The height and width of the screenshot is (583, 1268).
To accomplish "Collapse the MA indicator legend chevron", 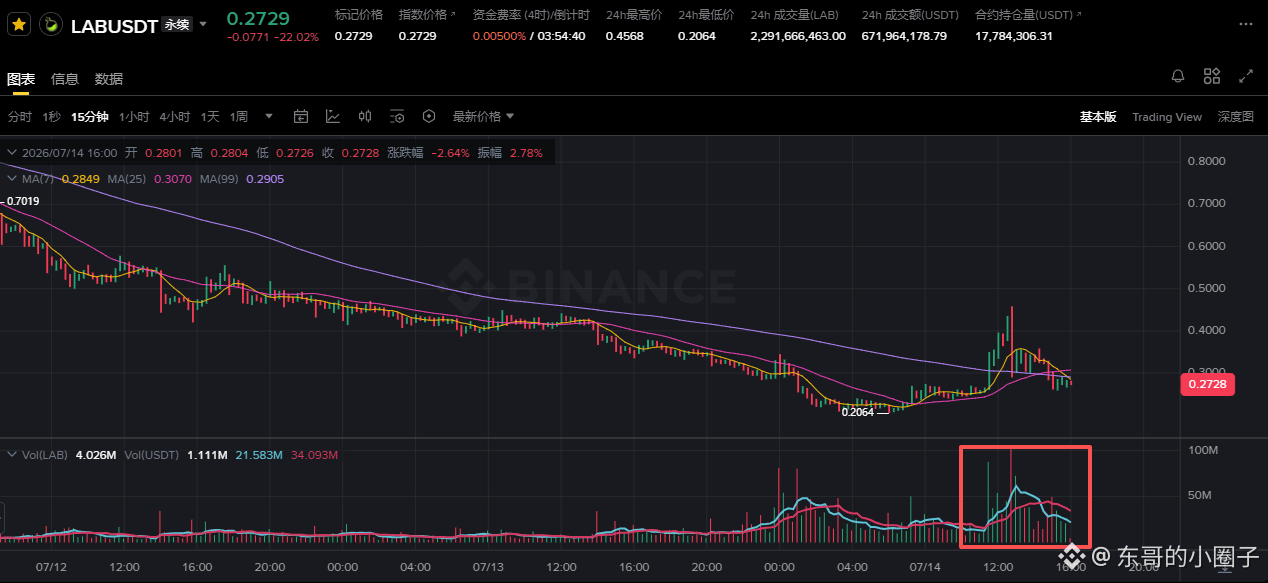I will point(11,178).
